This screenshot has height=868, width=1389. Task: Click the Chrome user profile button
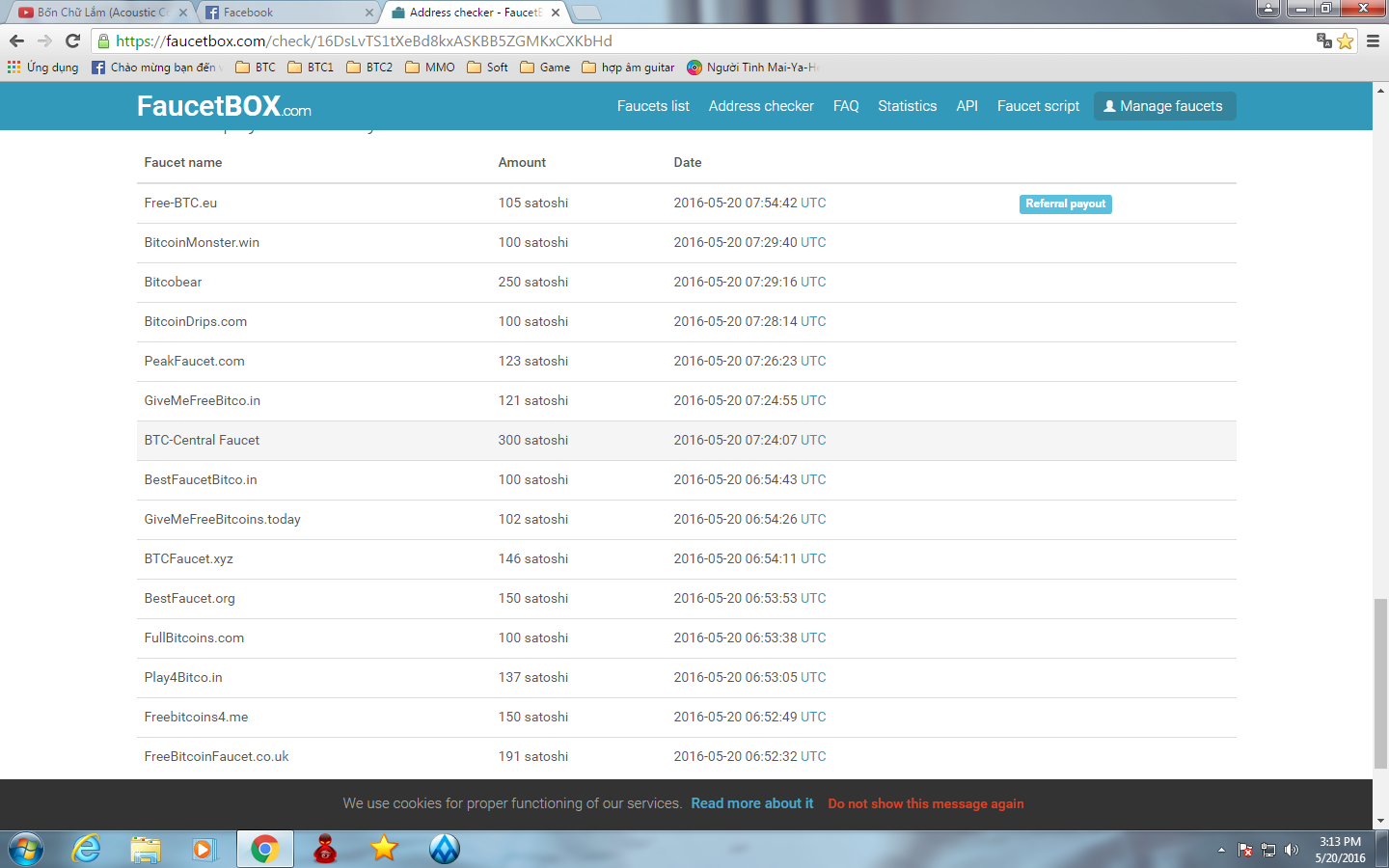pos(1268,9)
